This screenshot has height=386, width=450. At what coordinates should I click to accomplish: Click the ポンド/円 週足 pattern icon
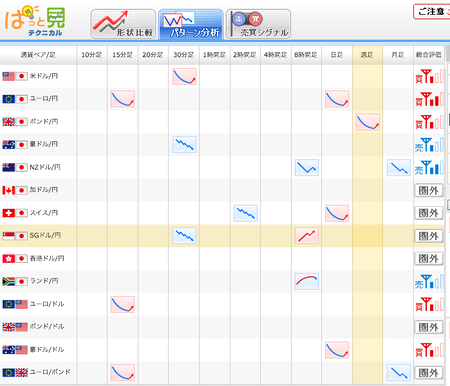pyautogui.click(x=368, y=122)
